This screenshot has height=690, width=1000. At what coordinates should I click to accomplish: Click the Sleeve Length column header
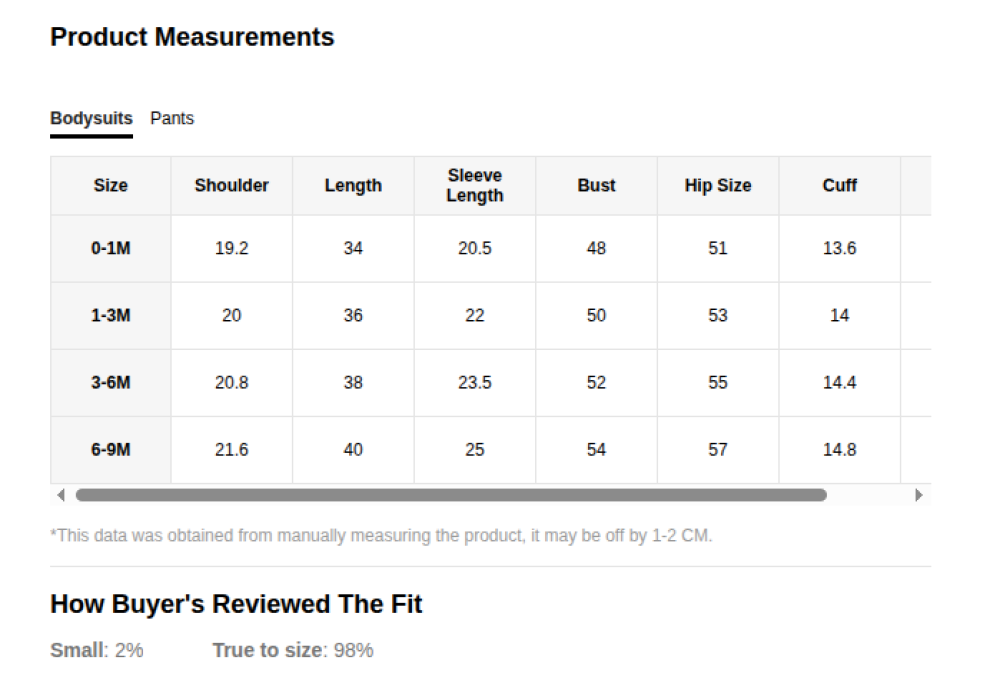[x=474, y=186]
